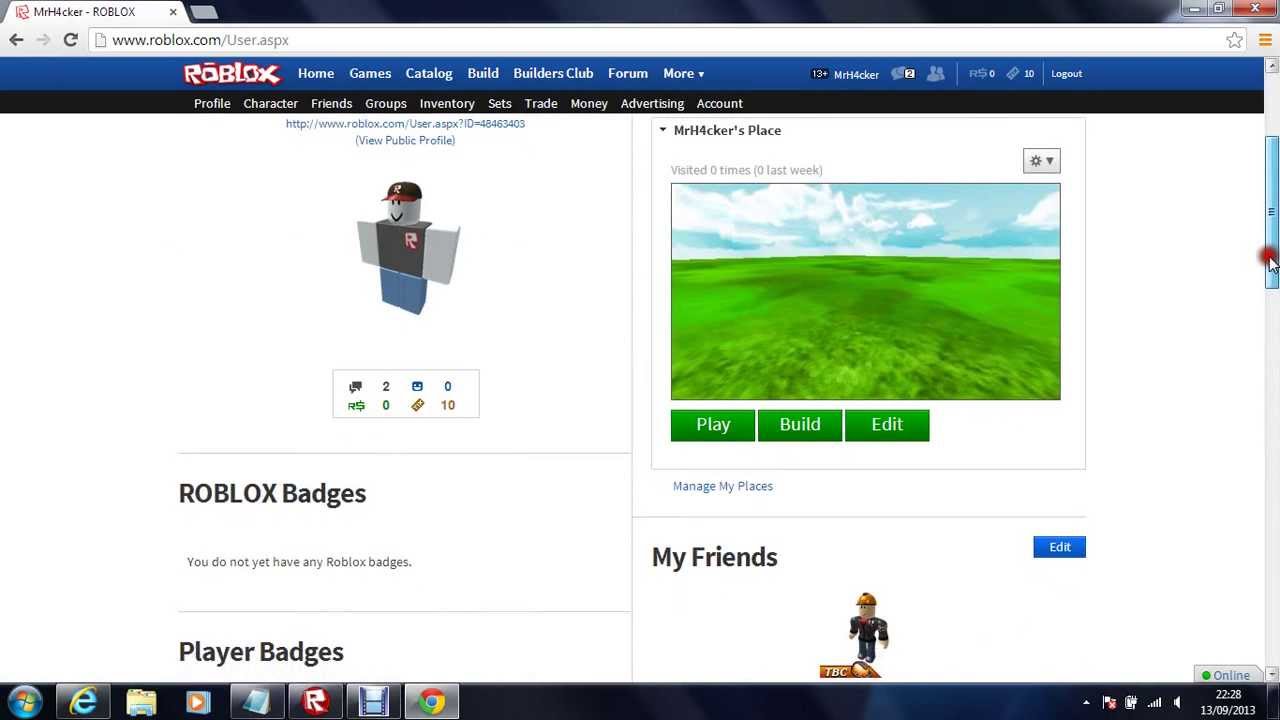Click the tickets balance icon in header

(1013, 74)
